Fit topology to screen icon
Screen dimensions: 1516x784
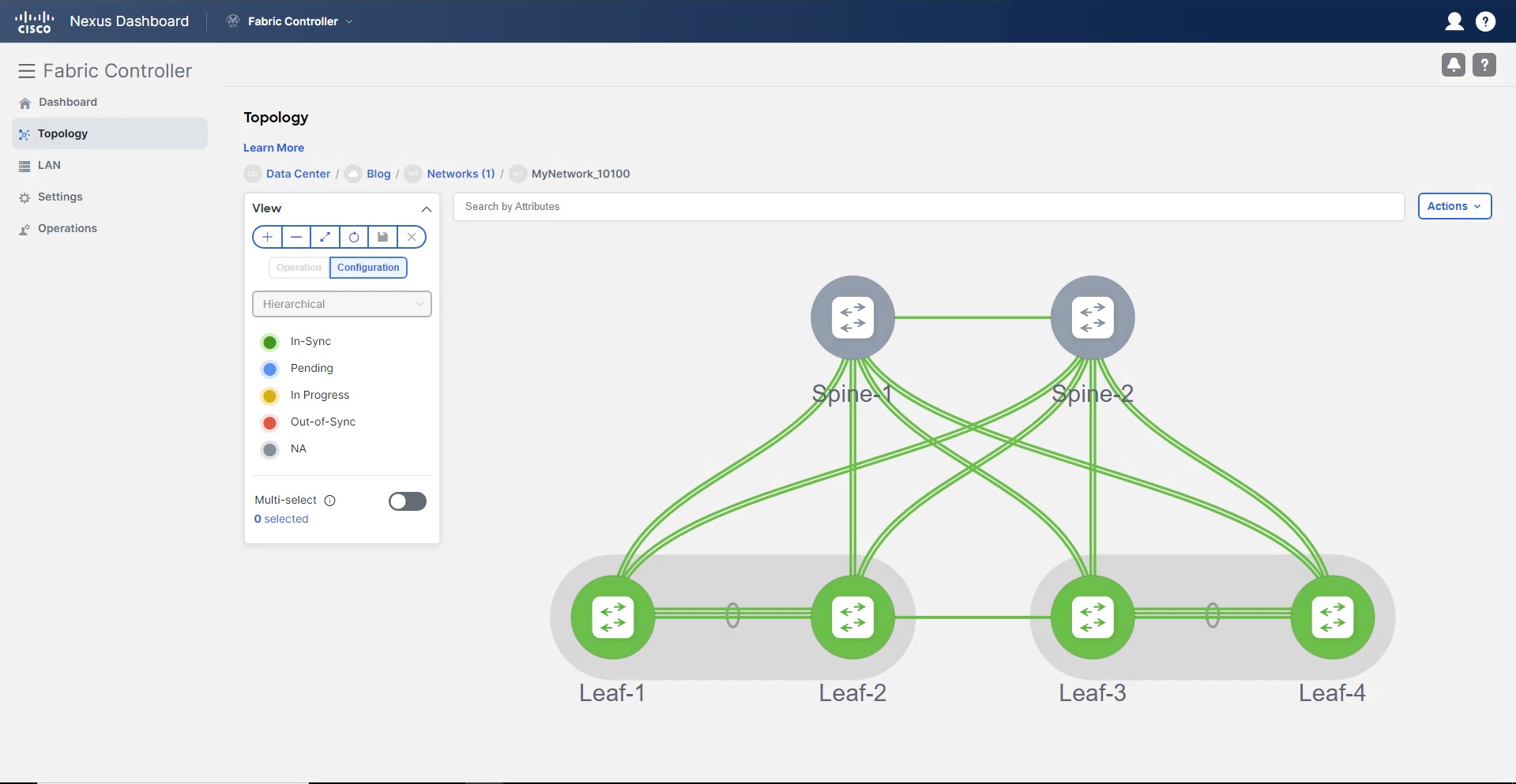(x=325, y=237)
